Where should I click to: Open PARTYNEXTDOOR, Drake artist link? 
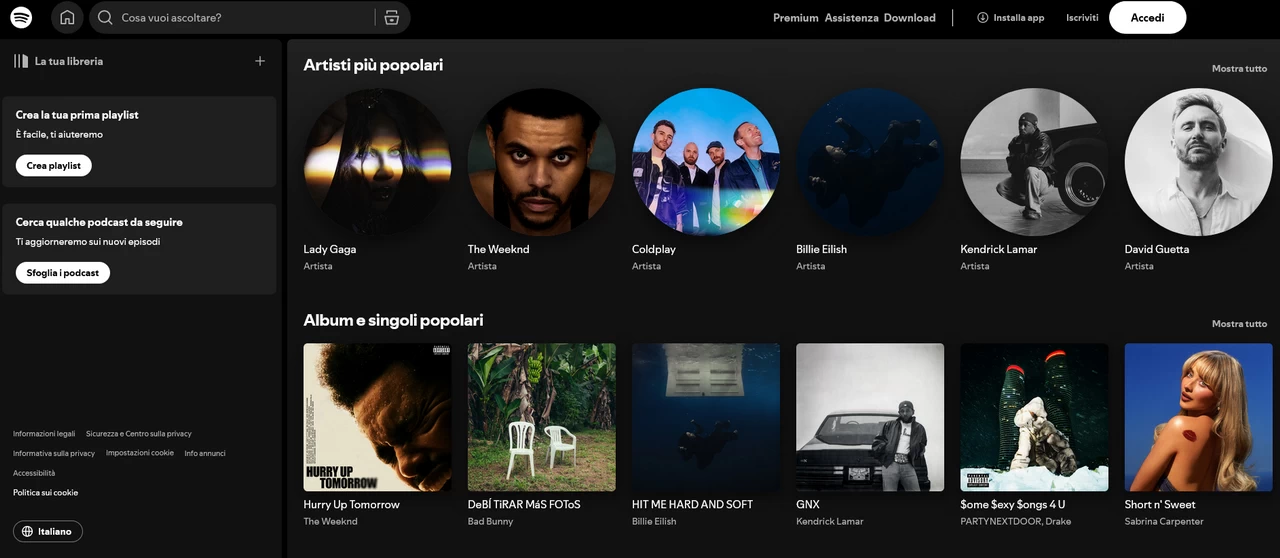pyautogui.click(x=1015, y=521)
